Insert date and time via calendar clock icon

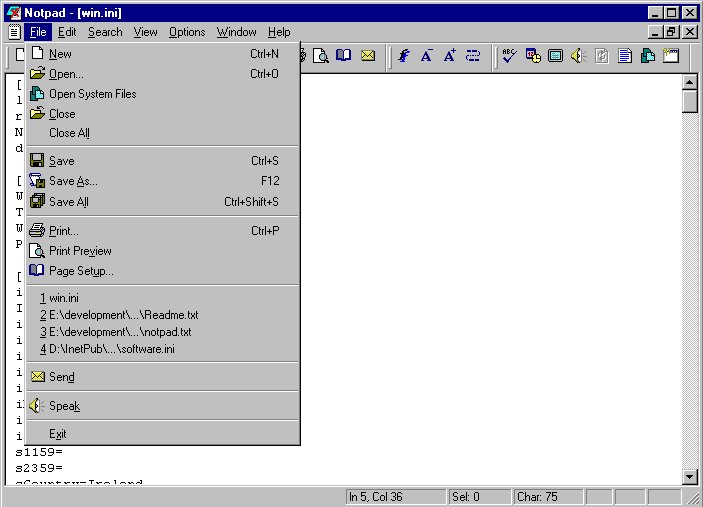[533, 56]
